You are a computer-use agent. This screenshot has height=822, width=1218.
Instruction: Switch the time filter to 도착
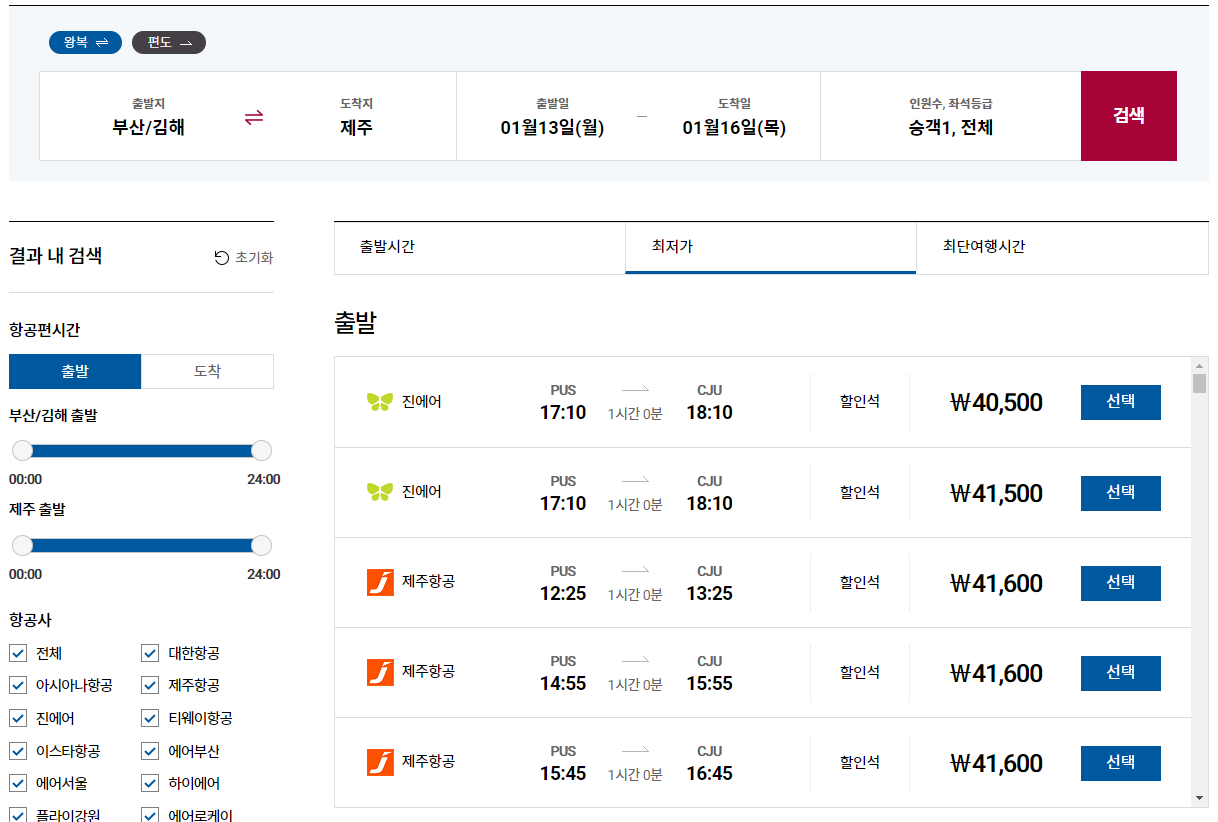pos(207,371)
